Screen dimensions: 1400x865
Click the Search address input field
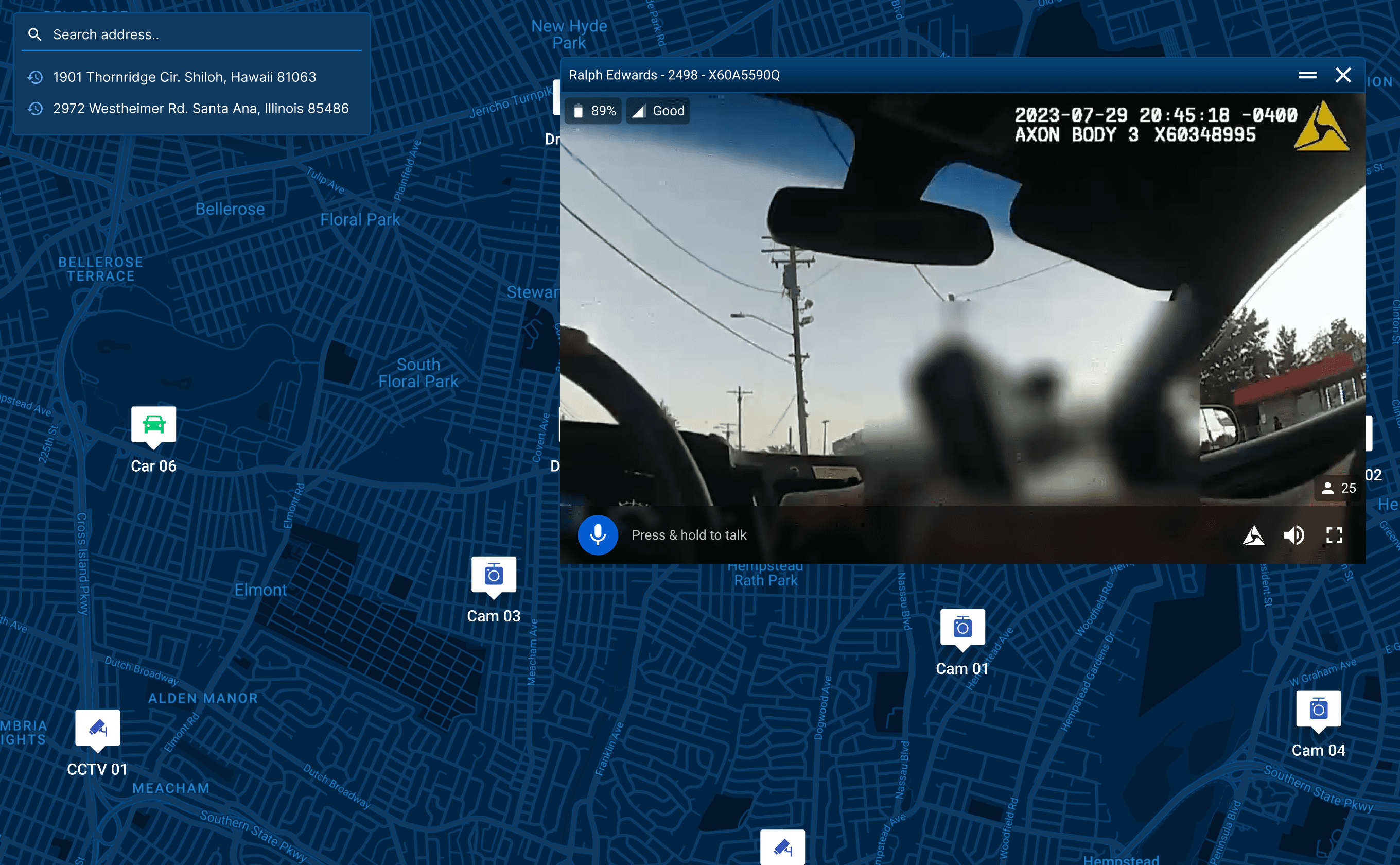click(200, 35)
